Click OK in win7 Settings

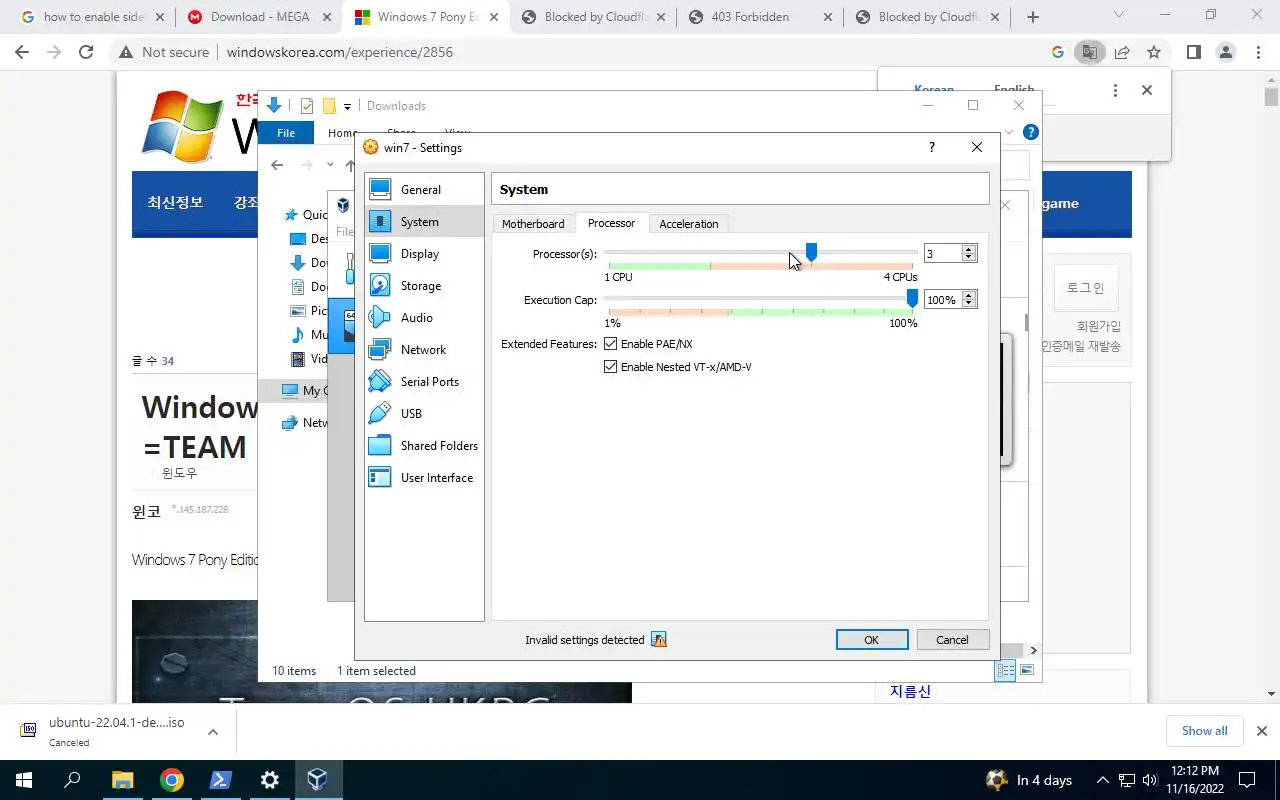pos(872,640)
